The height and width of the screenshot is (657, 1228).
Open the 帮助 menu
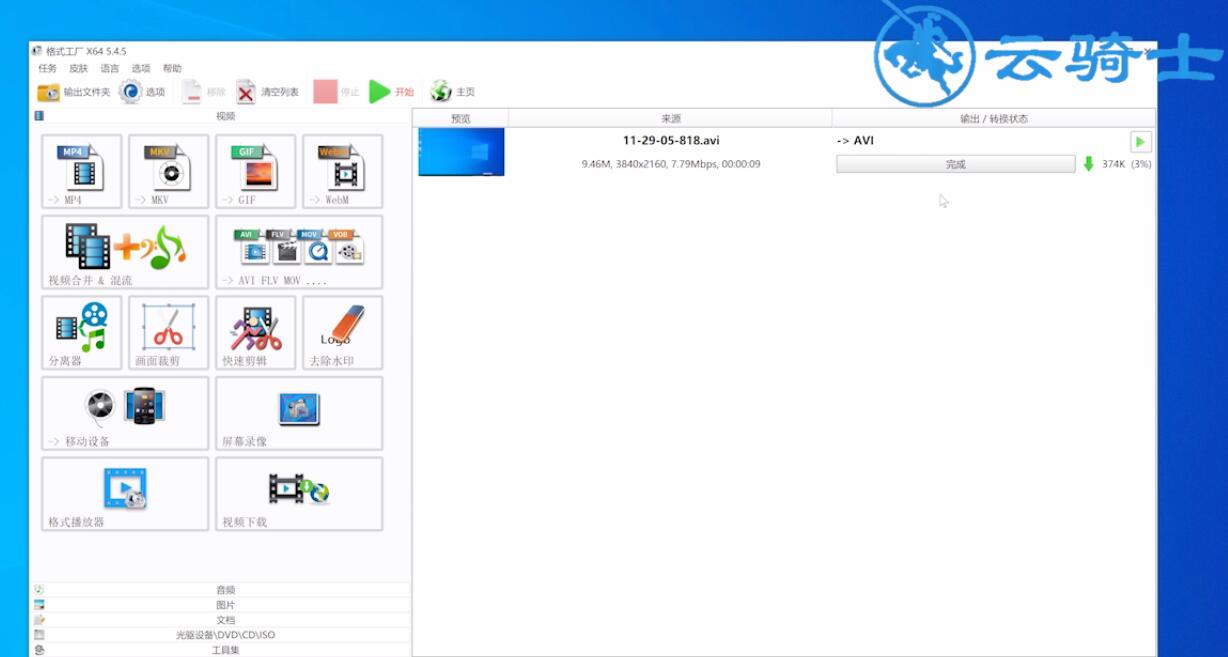point(172,68)
